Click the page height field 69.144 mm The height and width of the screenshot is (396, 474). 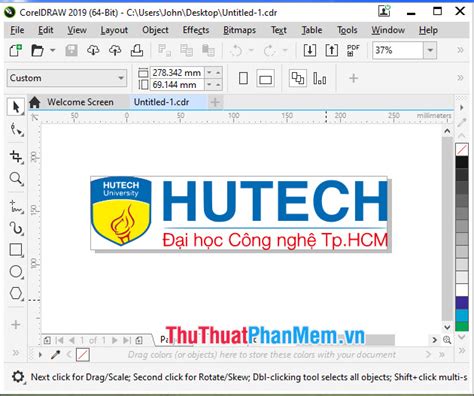(177, 85)
